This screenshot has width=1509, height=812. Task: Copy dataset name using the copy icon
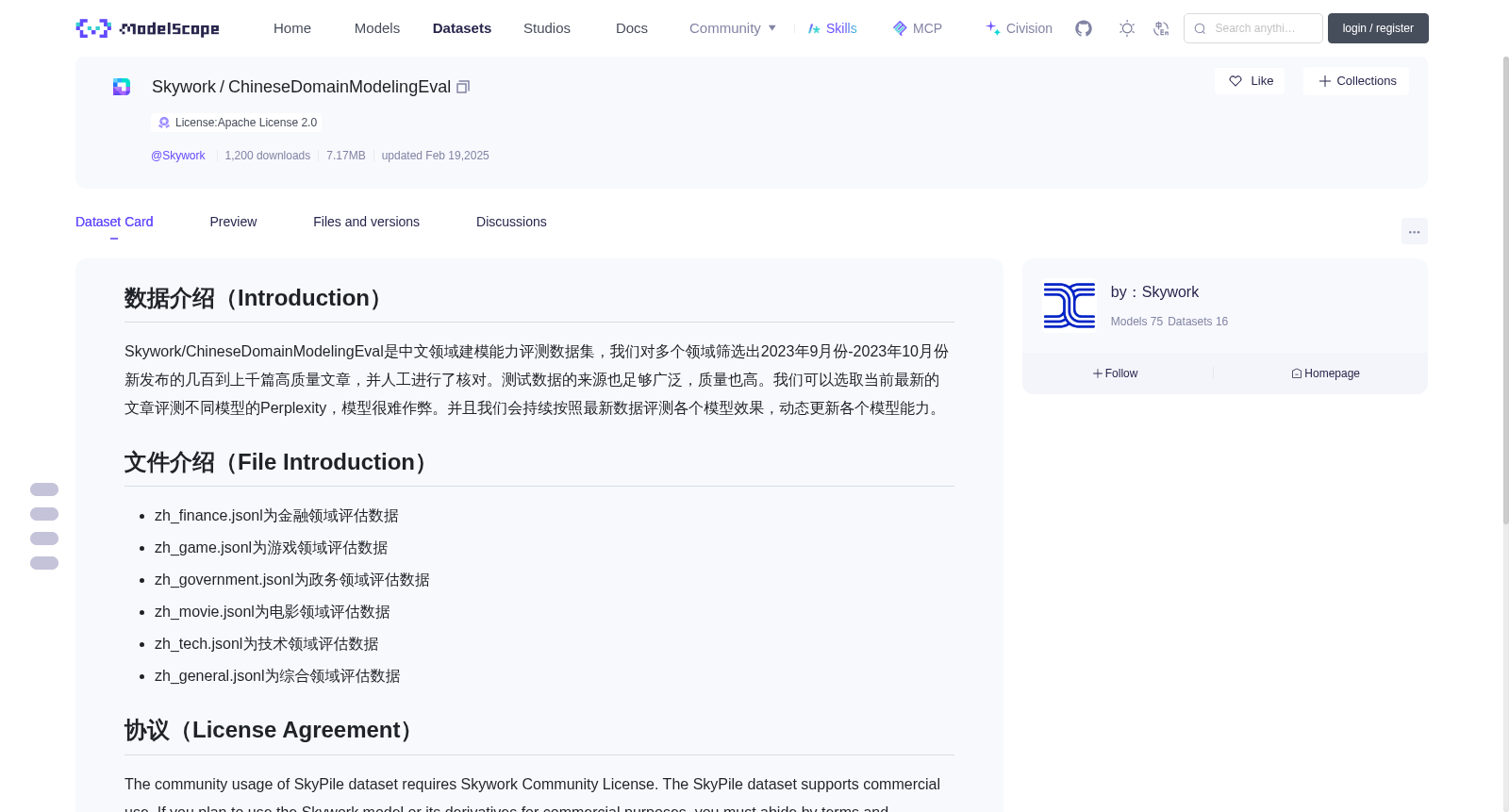pyautogui.click(x=463, y=87)
